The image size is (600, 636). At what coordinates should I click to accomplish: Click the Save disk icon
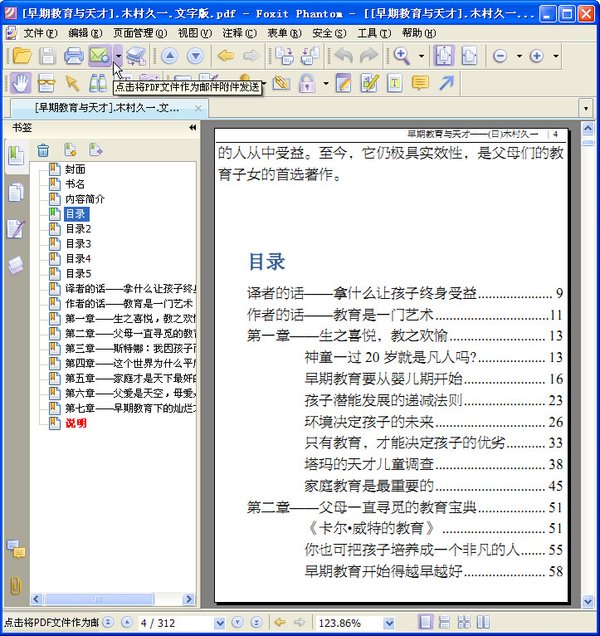point(47,56)
